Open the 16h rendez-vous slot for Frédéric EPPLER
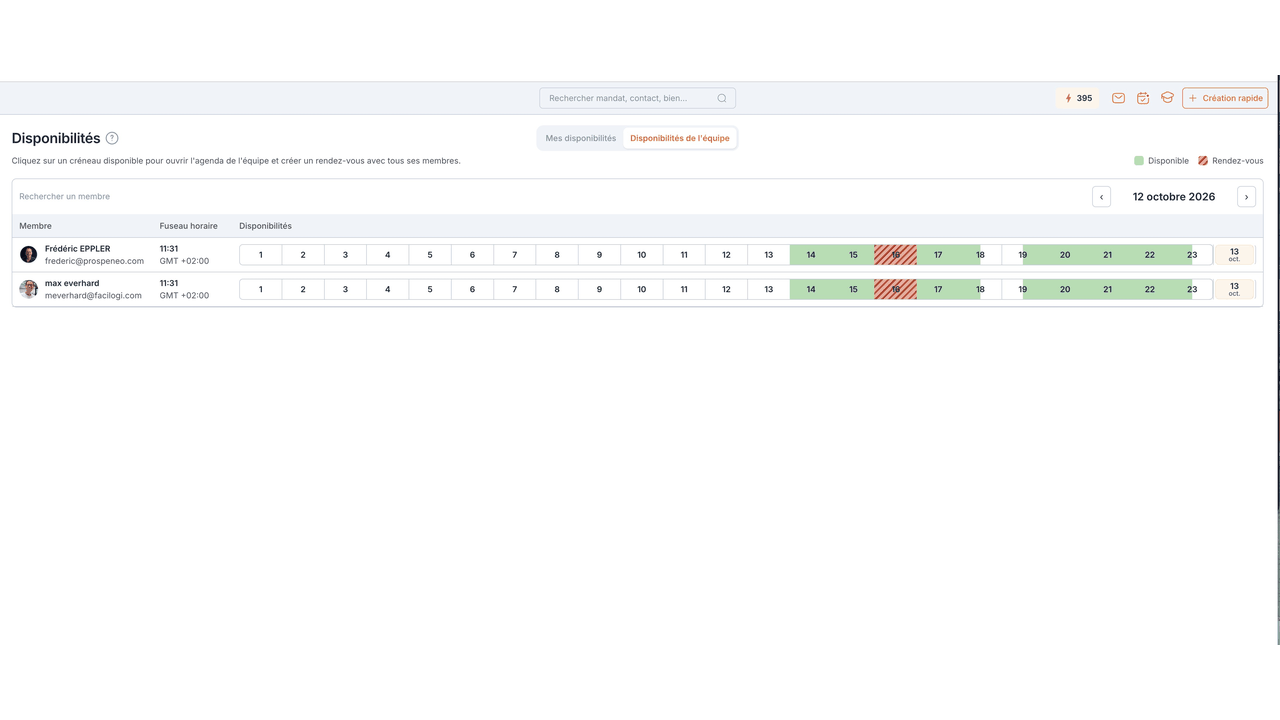 pyautogui.click(x=896, y=255)
